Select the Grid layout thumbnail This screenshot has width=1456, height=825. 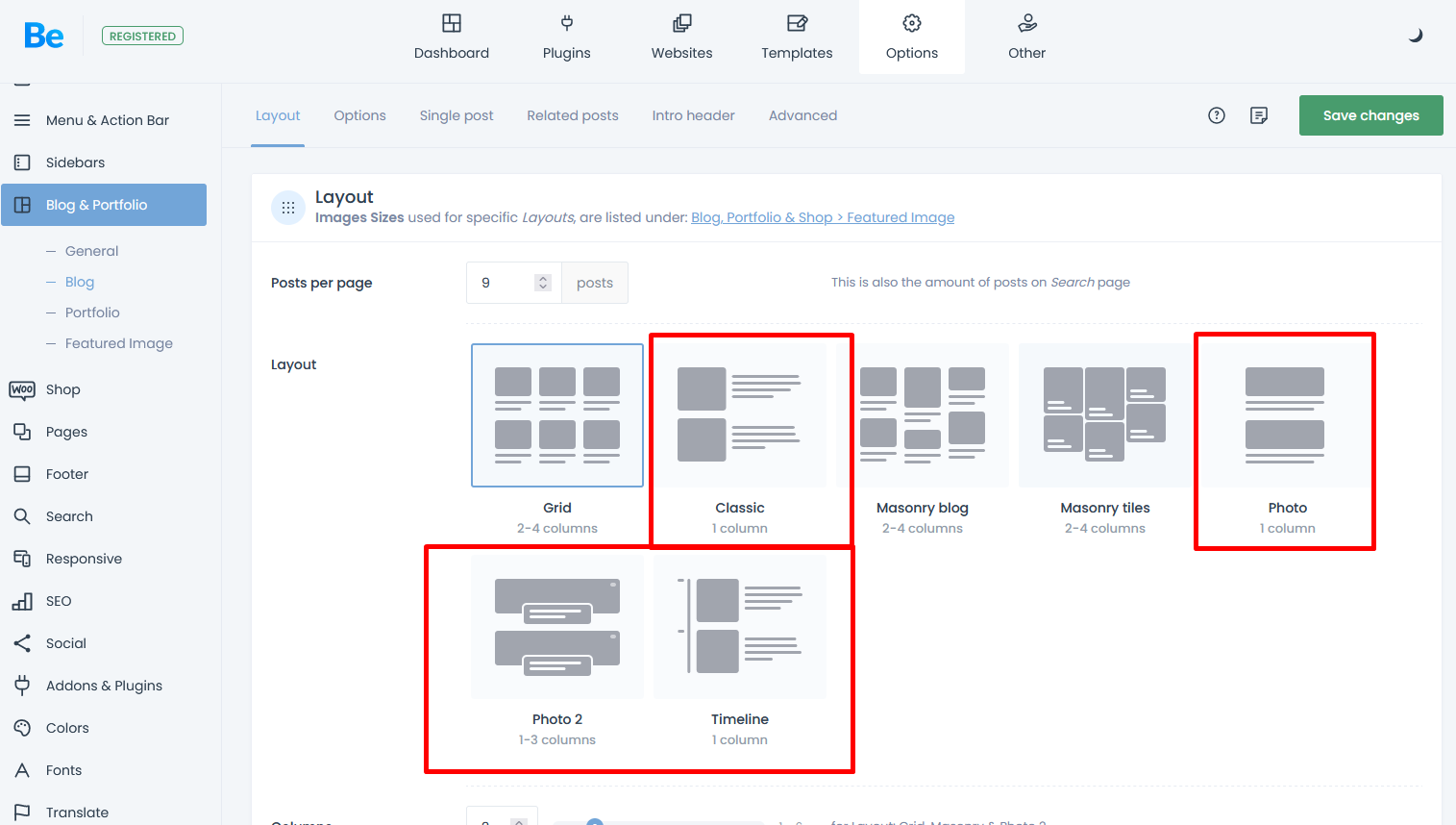point(557,415)
